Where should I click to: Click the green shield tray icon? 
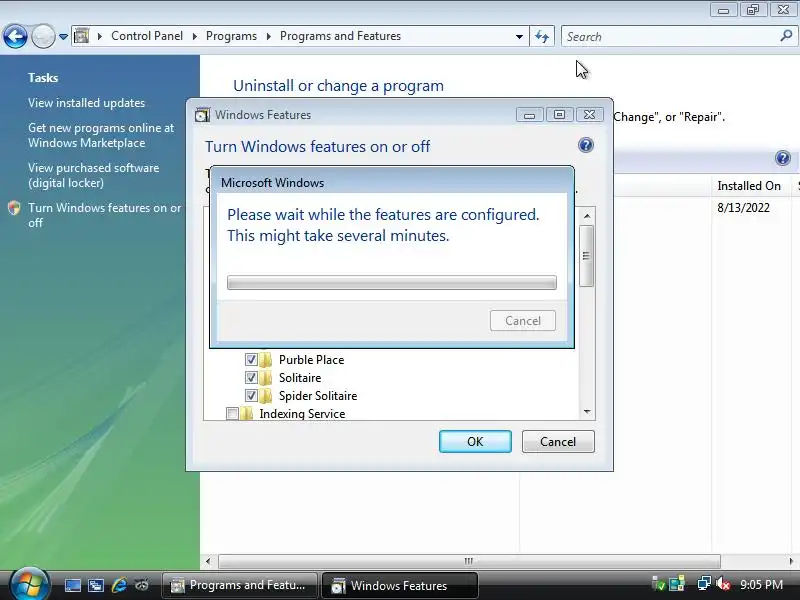click(x=659, y=585)
